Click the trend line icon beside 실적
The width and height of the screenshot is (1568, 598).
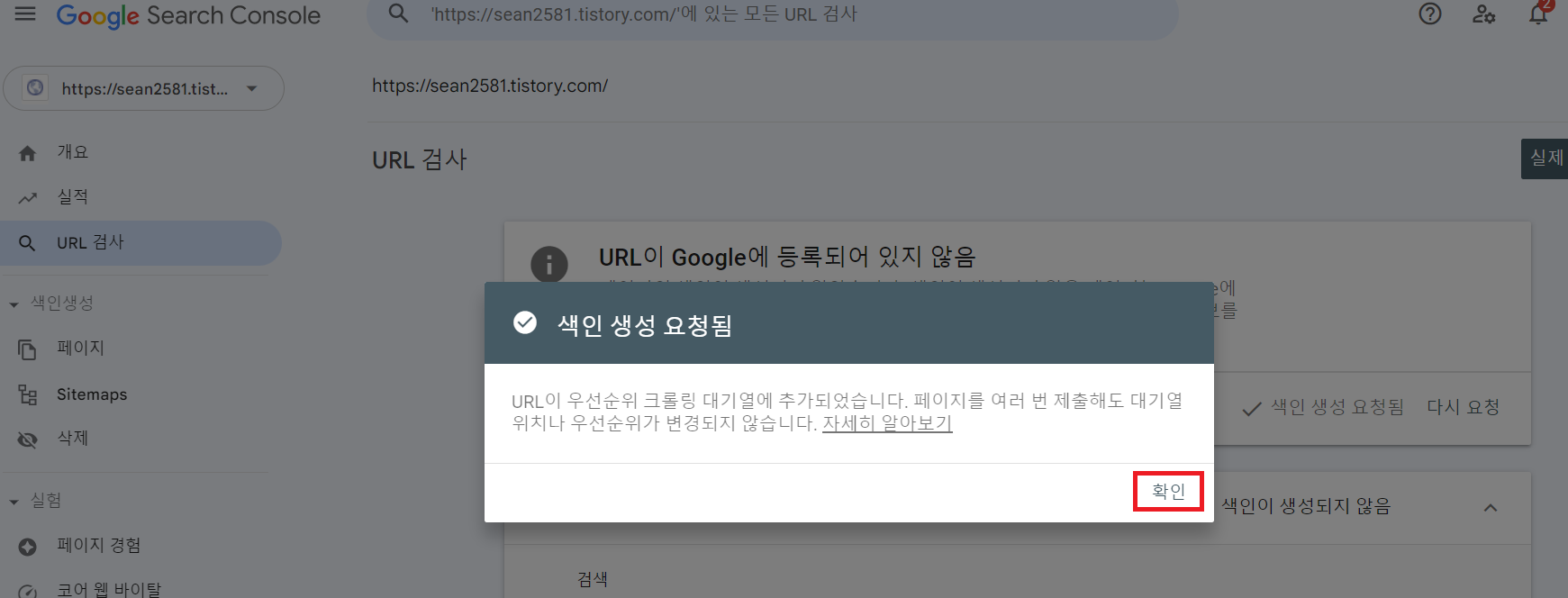pos(28,198)
